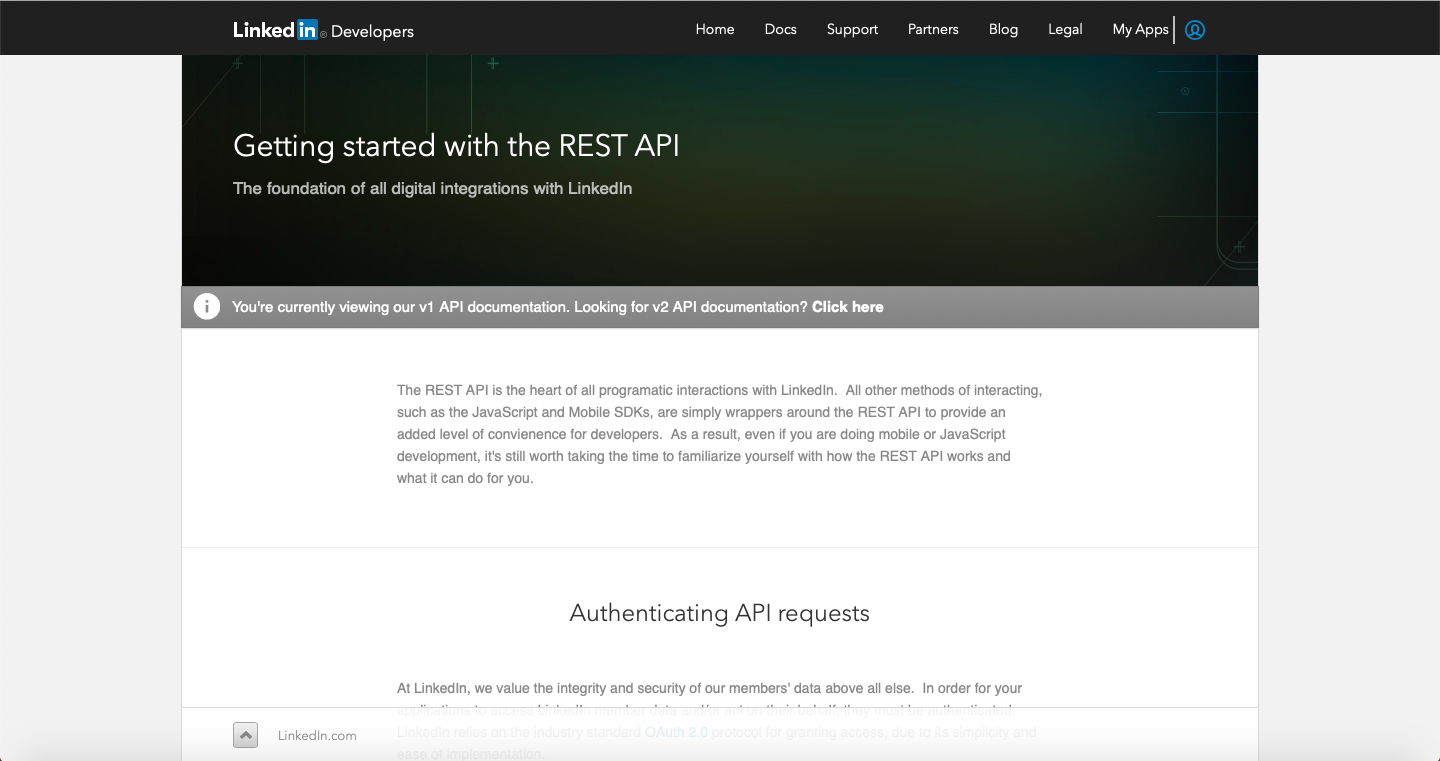The height and width of the screenshot is (761, 1440).
Task: Click the LinkedIn.com footer link
Action: [x=317, y=735]
